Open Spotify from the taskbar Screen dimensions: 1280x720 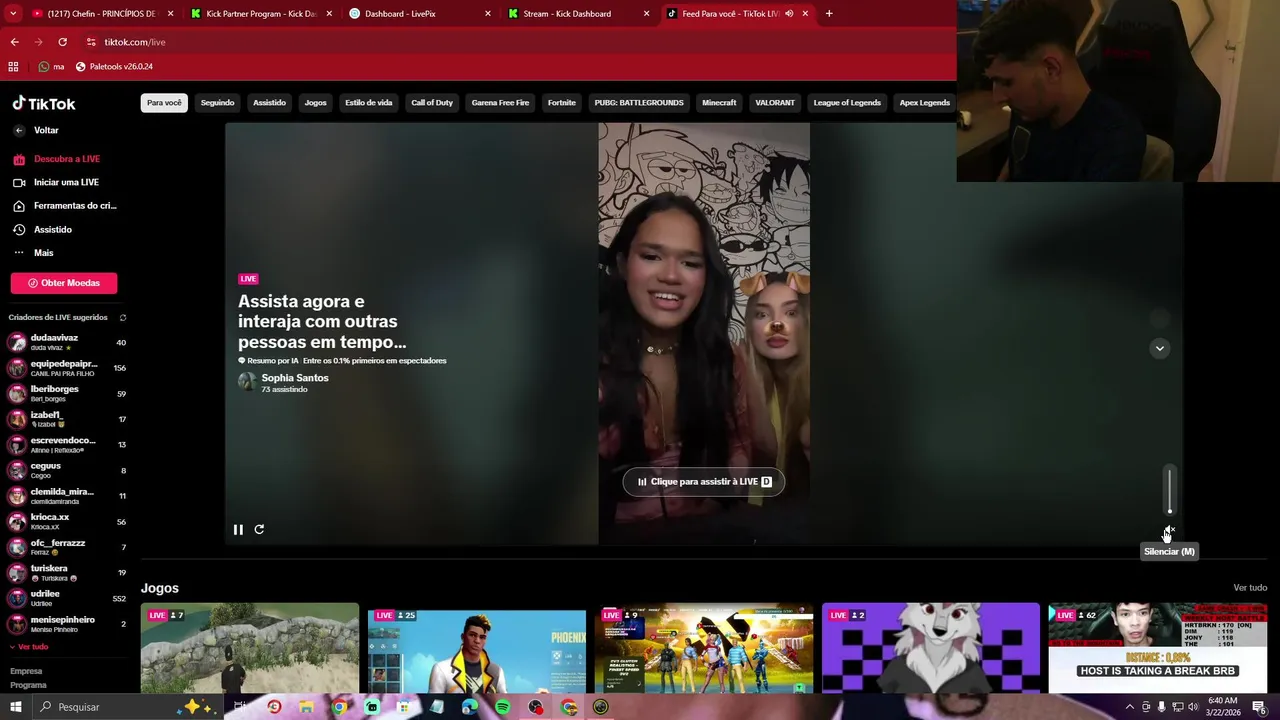click(x=502, y=707)
